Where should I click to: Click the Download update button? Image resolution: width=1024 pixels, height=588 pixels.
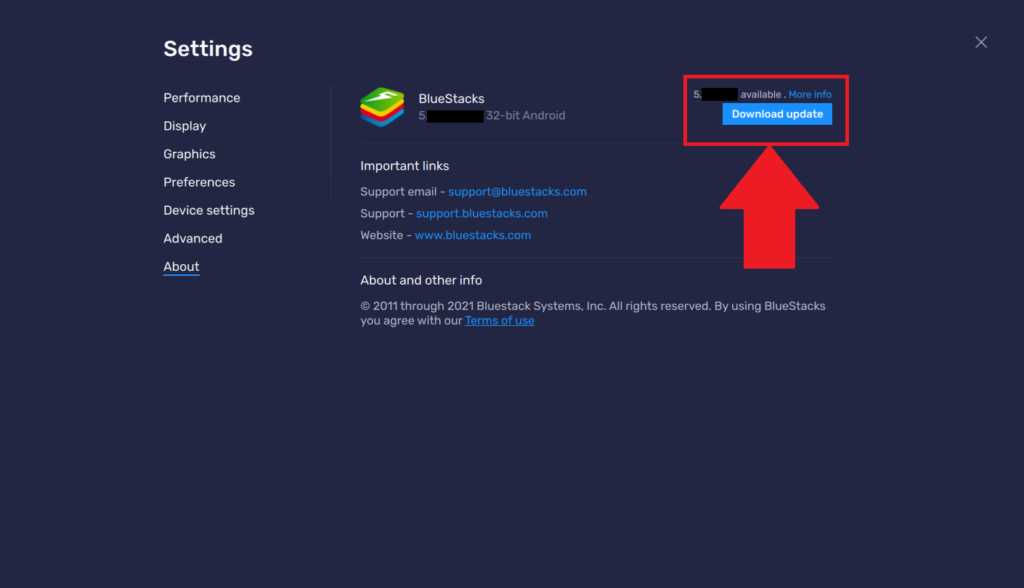click(777, 114)
